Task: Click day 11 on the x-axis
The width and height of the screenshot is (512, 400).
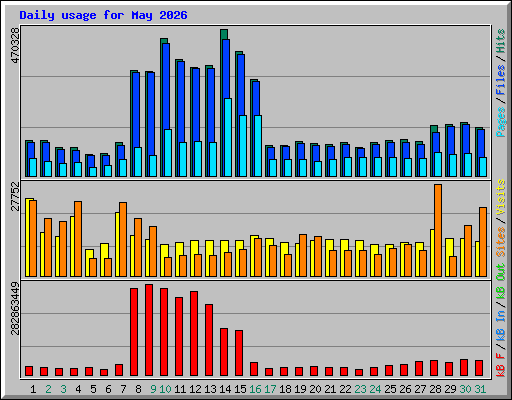Action: click(180, 389)
